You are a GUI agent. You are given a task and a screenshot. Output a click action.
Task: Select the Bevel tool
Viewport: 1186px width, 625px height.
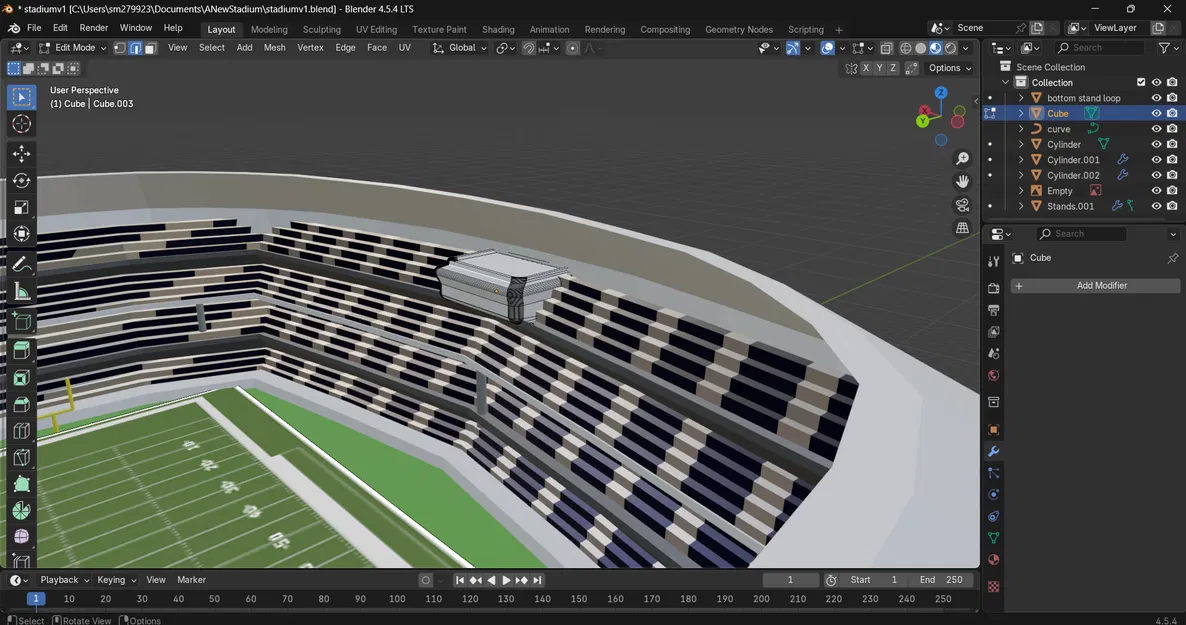[x=21, y=404]
